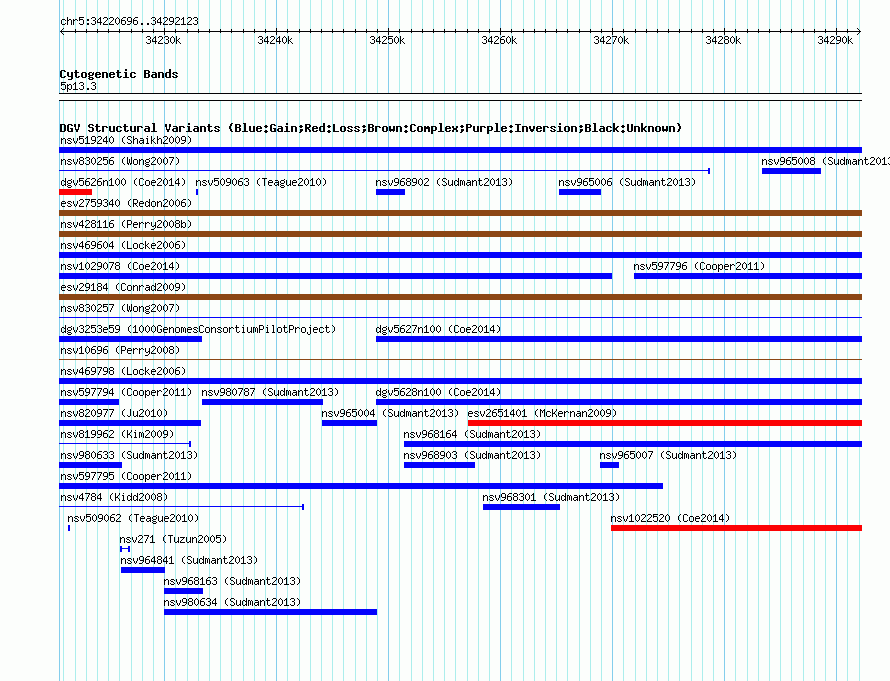Open nsv469798 (Locke2006) label
The height and width of the screenshot is (681, 890).
click(x=123, y=371)
